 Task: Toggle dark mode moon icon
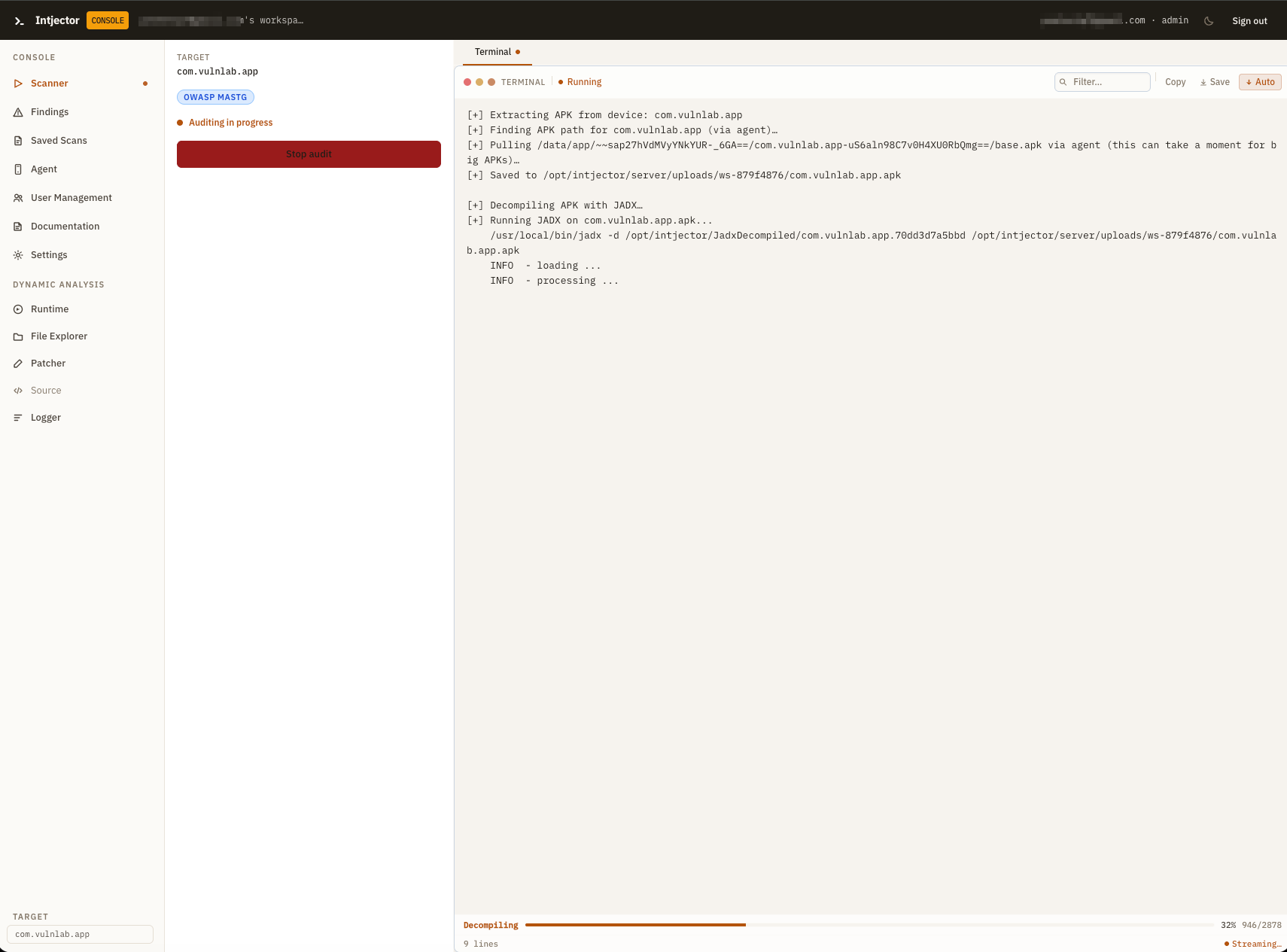pyautogui.click(x=1209, y=21)
